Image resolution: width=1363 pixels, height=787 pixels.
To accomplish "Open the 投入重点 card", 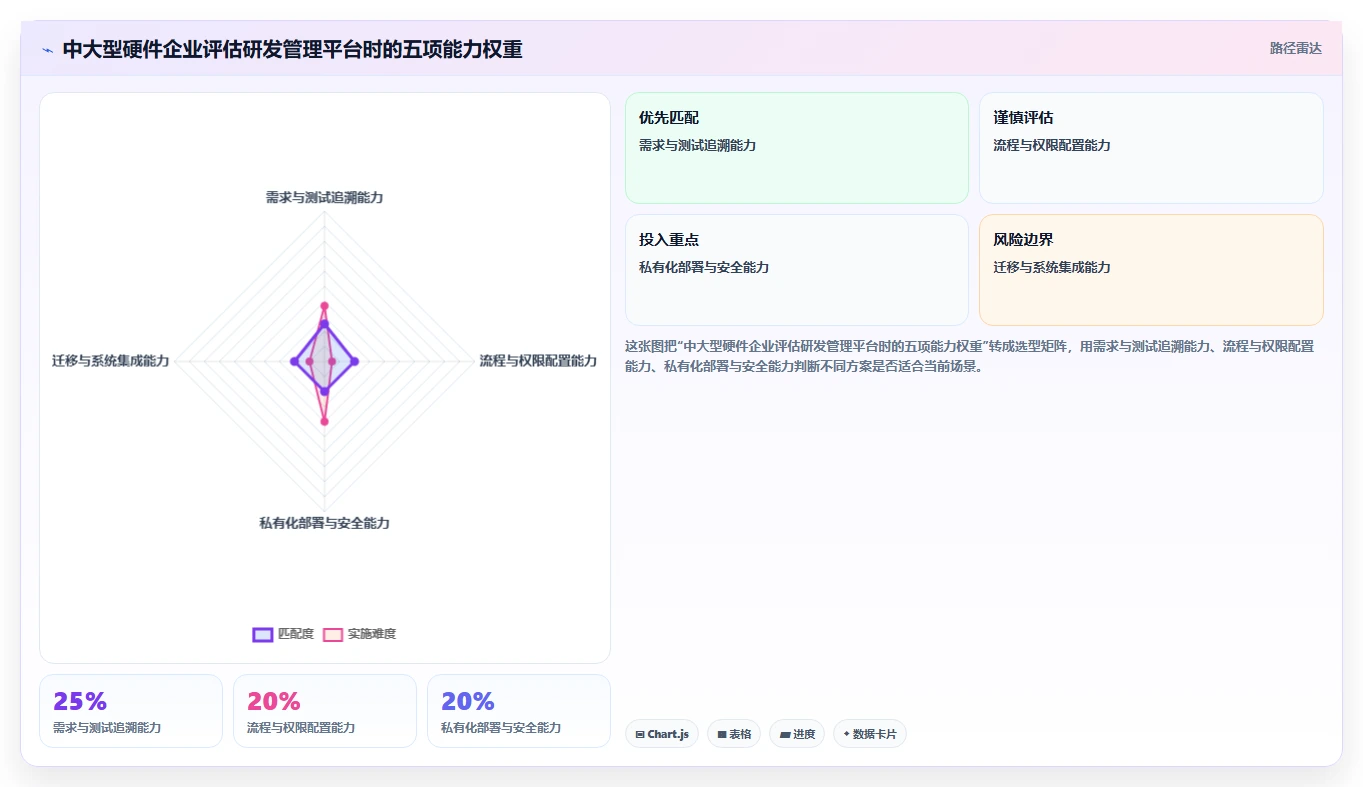I will click(797, 270).
